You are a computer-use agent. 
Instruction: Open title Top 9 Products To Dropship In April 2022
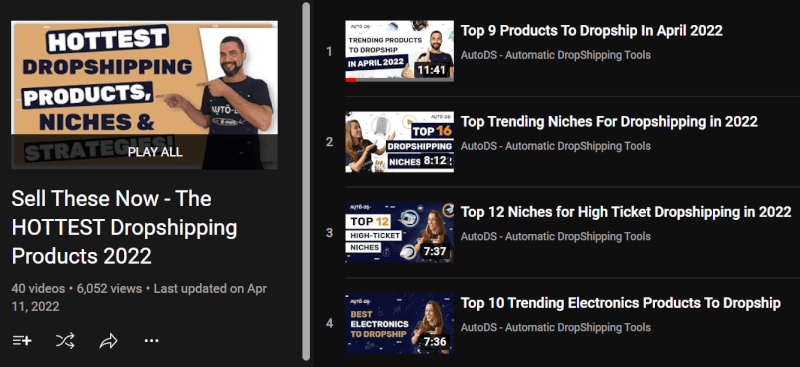592,31
